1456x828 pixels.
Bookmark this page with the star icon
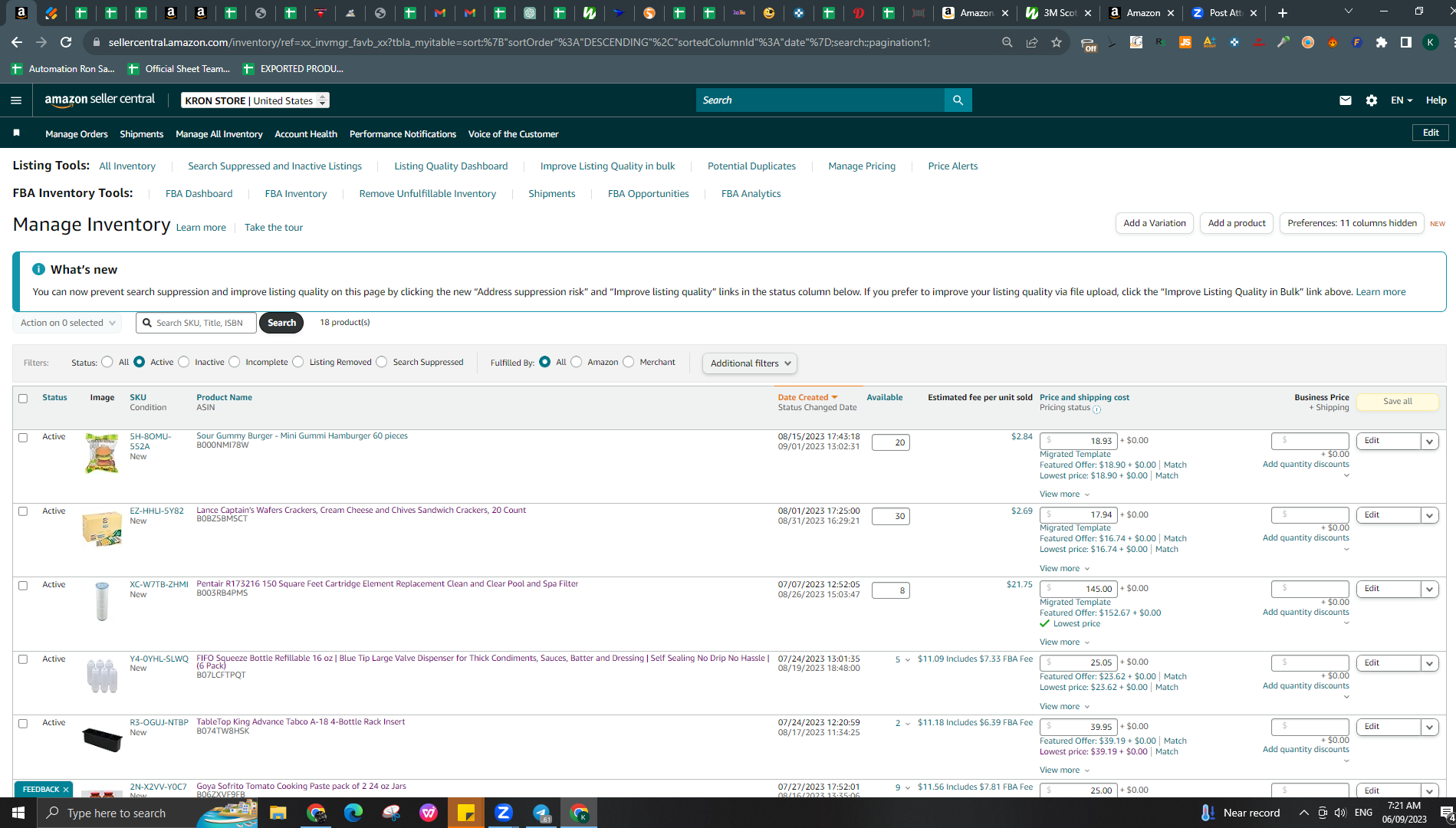coord(1057,42)
